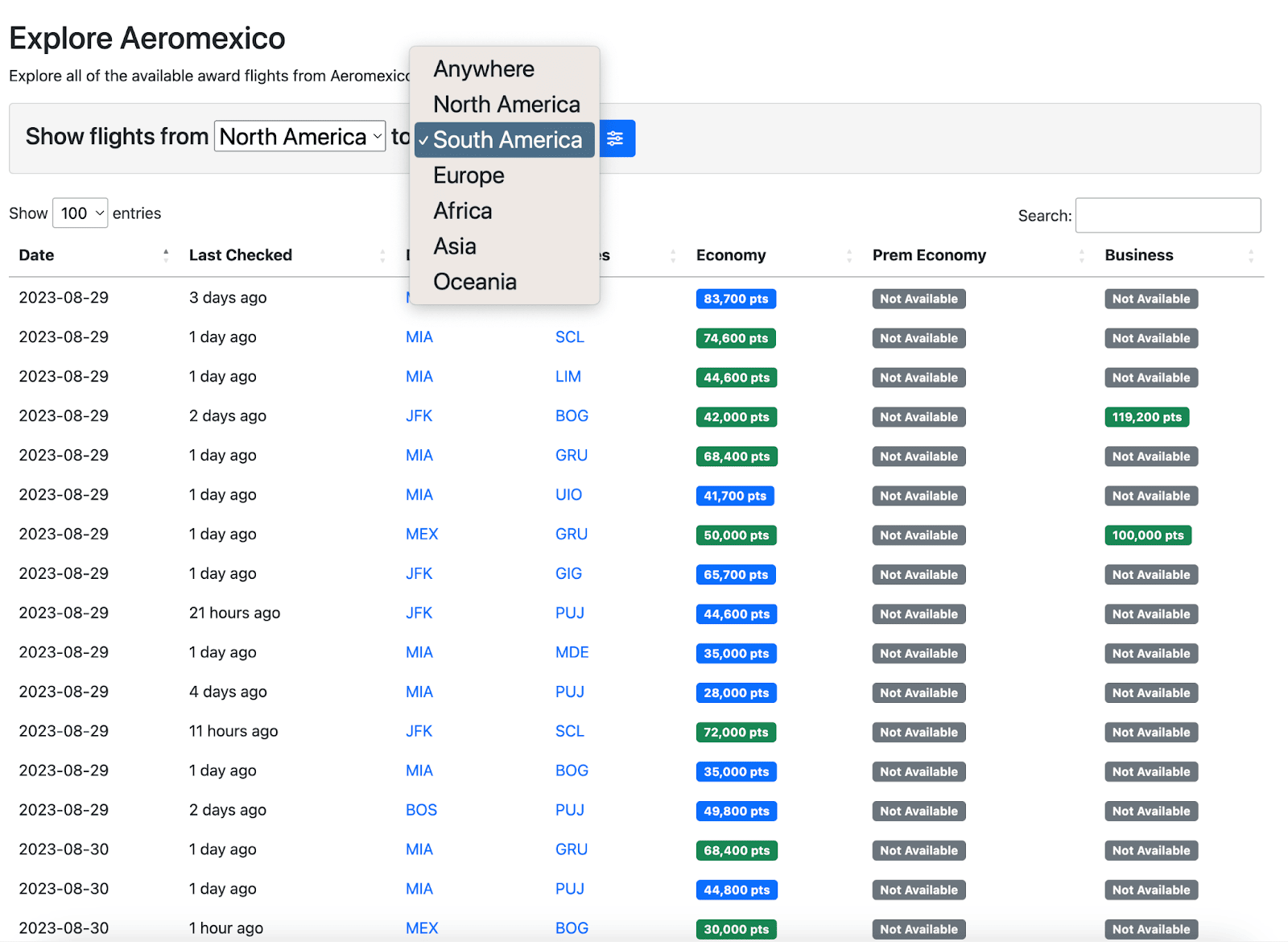The height and width of the screenshot is (942, 1288).
Task: Open the 42,000 pts economy badge
Action: 737,417
